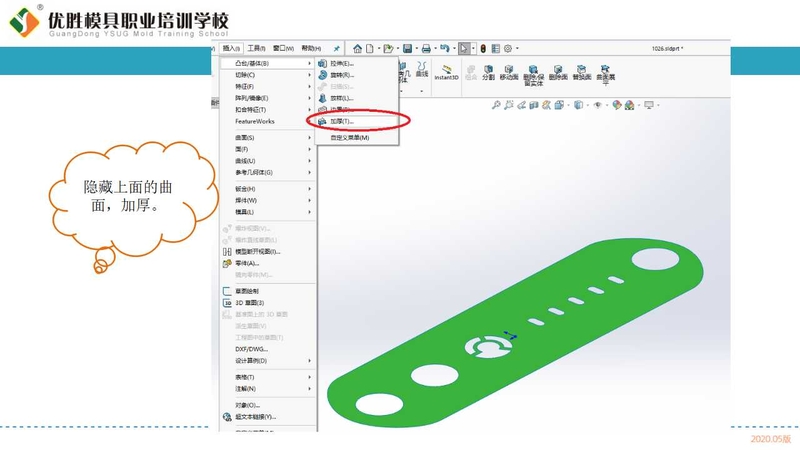The width and height of the screenshot is (800, 450).
Task: Open the 窗口(W) menu
Action: (283, 48)
